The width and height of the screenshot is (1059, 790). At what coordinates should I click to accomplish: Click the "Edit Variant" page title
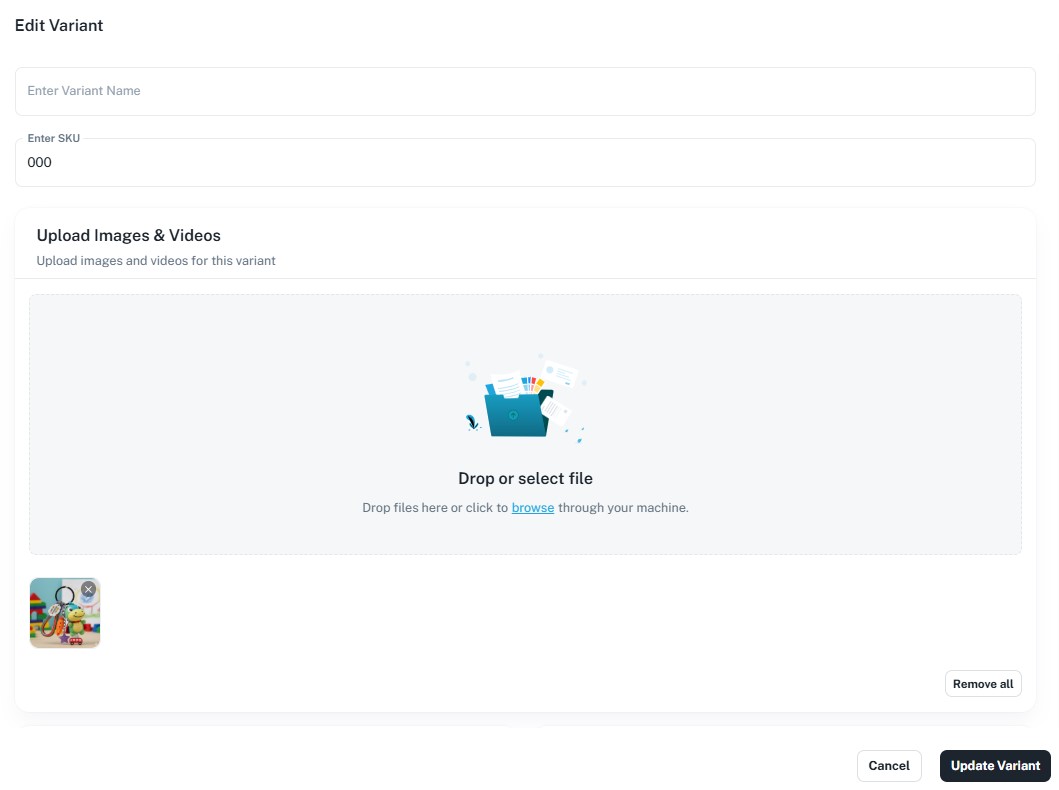pyautogui.click(x=59, y=26)
